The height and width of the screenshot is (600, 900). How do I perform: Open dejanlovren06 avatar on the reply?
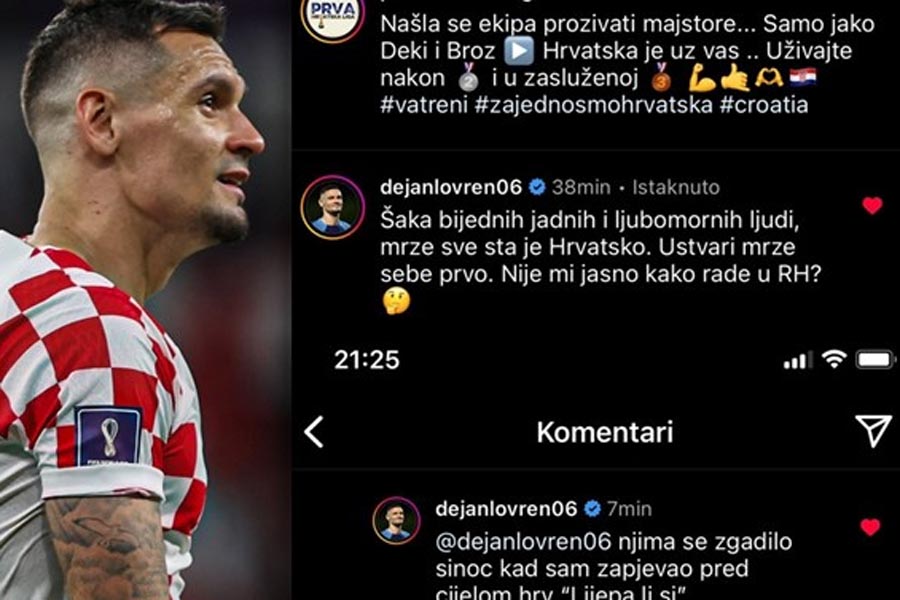click(396, 520)
